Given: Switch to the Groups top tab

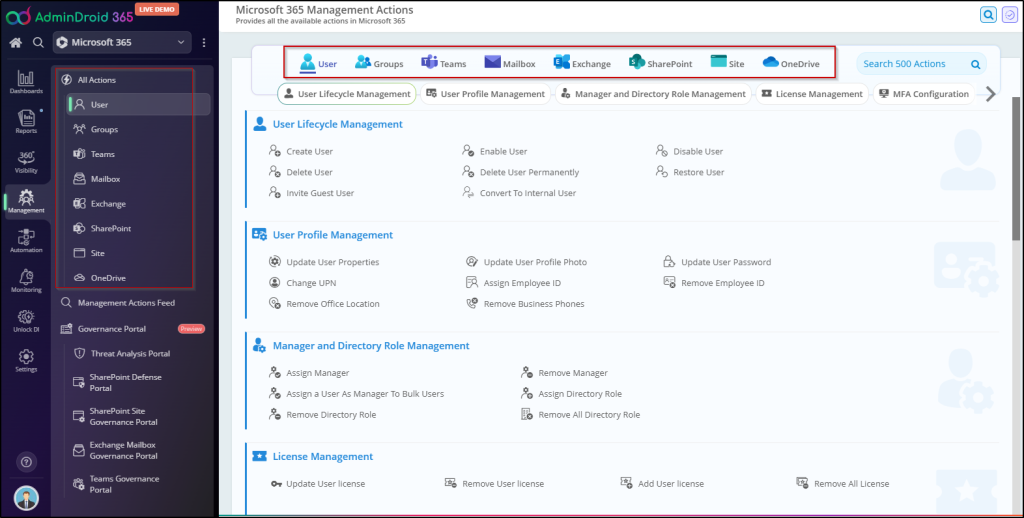Looking at the screenshot, I should click(379, 63).
